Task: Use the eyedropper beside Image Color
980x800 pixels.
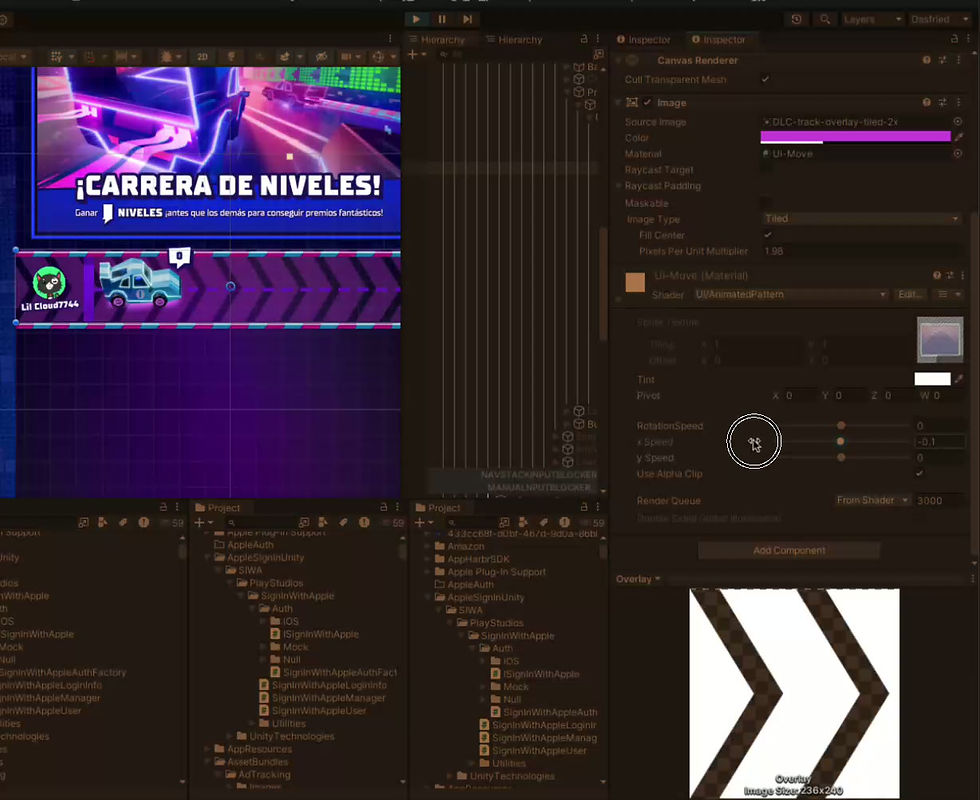Action: pos(959,136)
